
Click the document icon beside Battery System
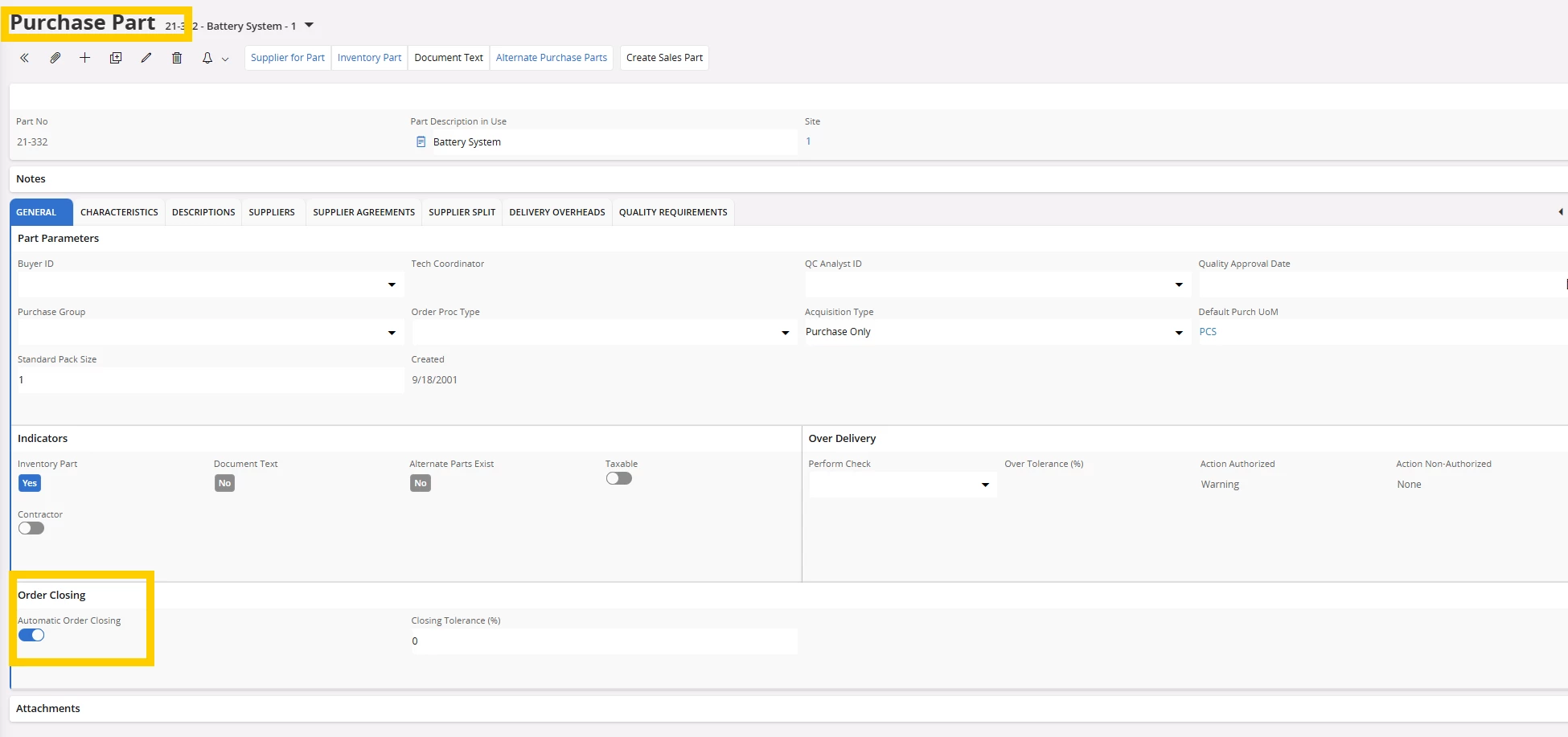[x=421, y=142]
